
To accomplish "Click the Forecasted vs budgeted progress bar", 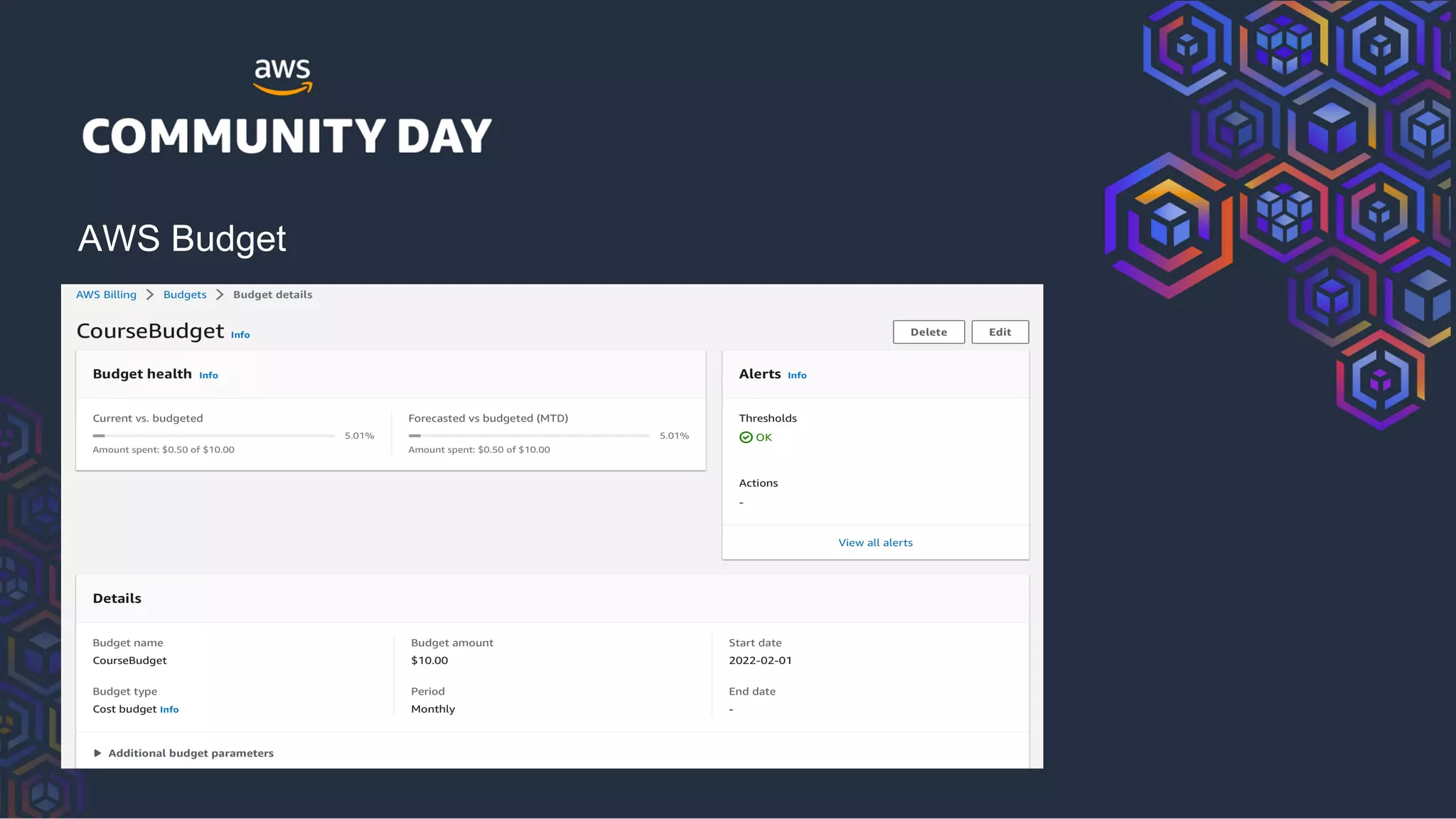I will (x=529, y=436).
